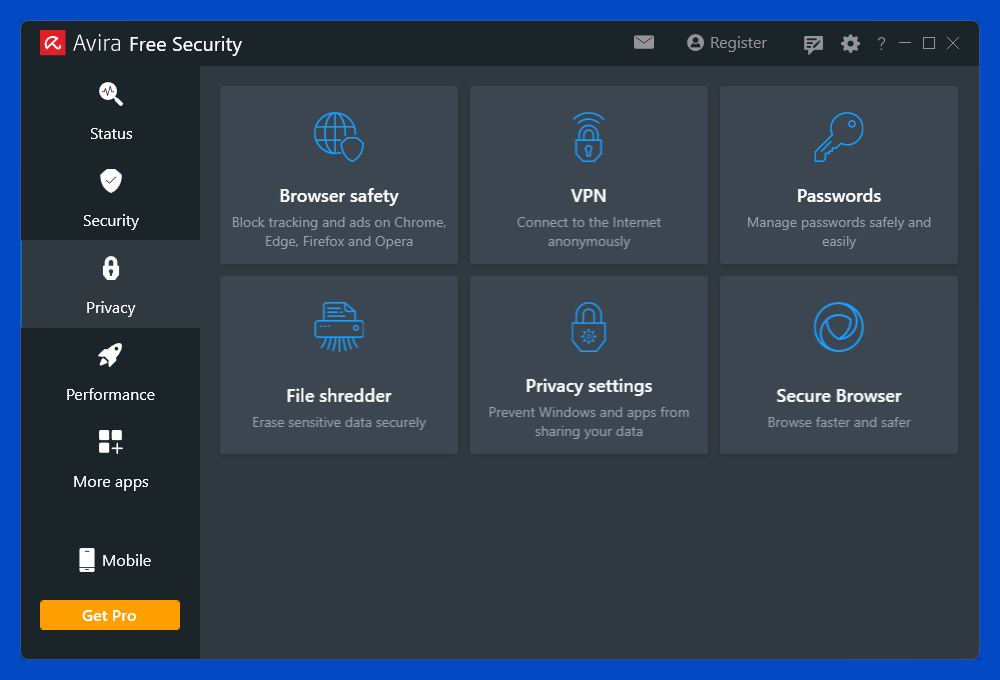Viewport: 1000px width, 680px height.
Task: Click 'Connect to the Internet anonymously' text
Action: (589, 232)
